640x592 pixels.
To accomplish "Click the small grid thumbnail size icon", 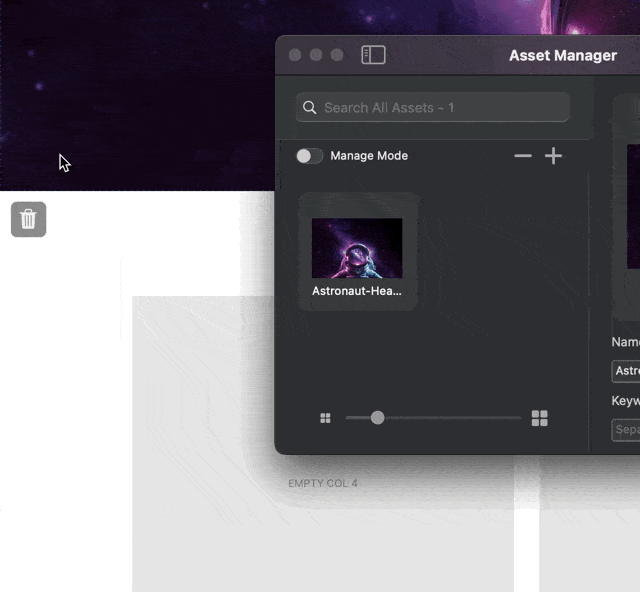I will 325,418.
